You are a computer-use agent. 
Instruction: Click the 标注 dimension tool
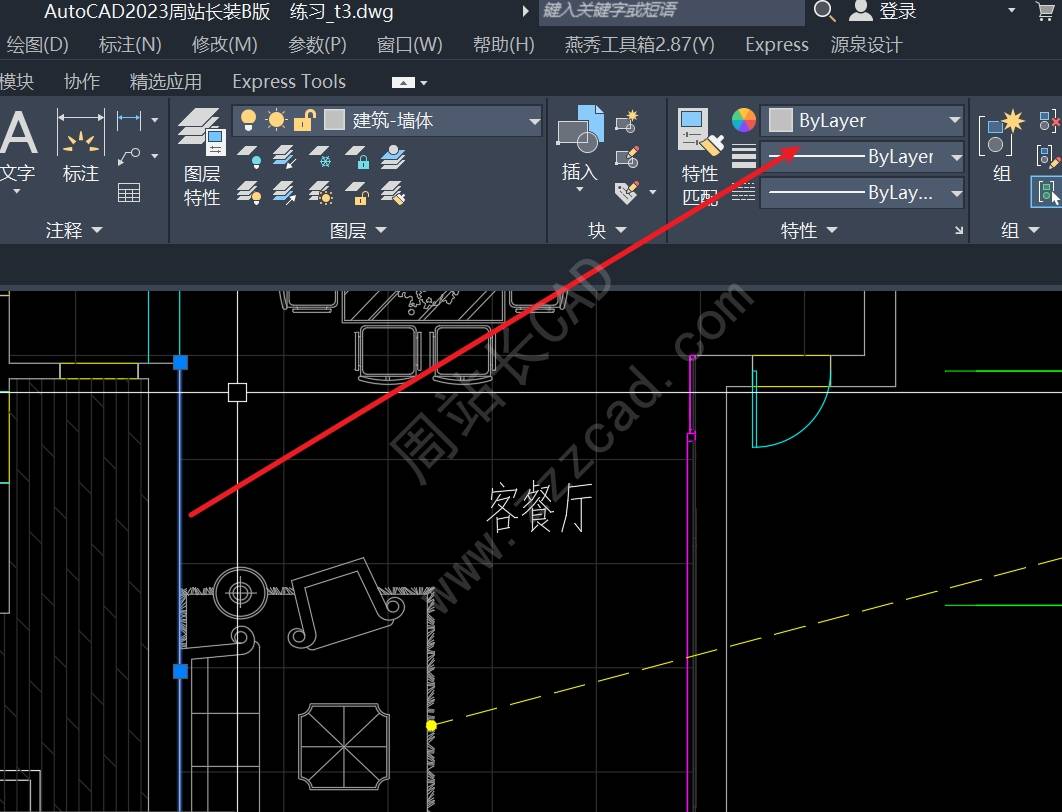80,145
